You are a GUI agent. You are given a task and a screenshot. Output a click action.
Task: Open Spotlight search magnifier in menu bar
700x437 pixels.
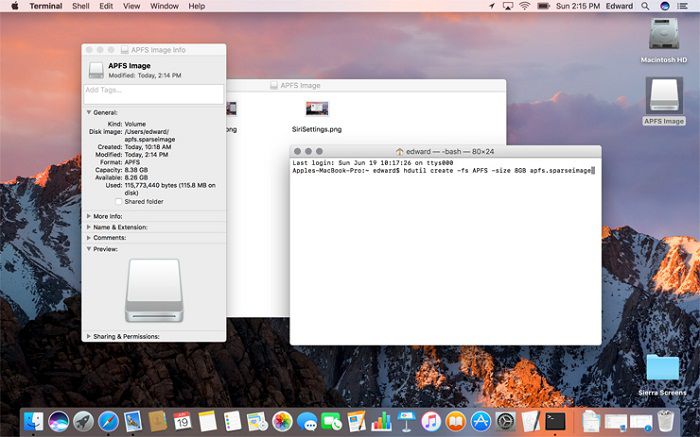pos(645,6)
